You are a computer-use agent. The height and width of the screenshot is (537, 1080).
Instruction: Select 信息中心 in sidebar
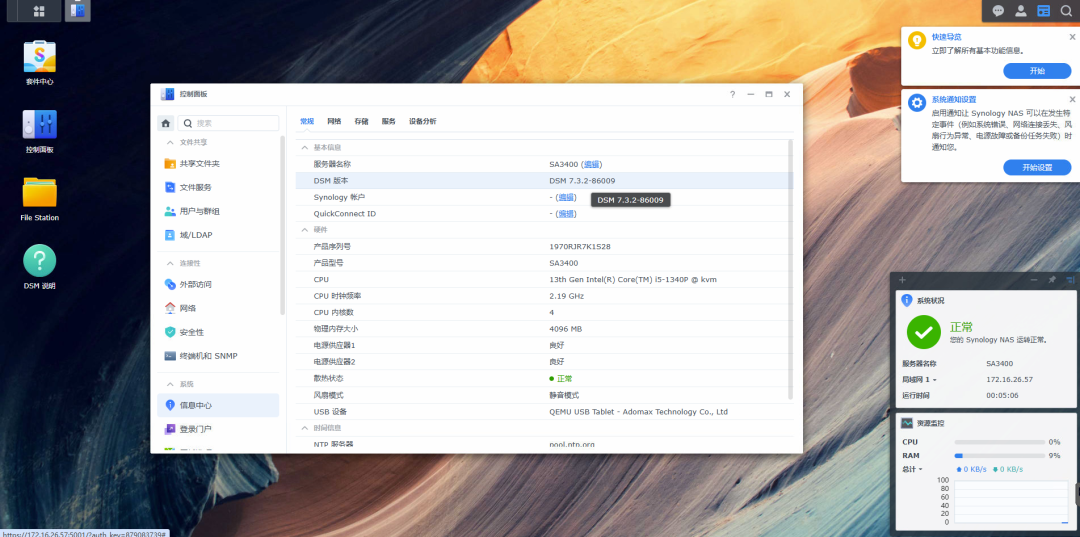point(218,406)
